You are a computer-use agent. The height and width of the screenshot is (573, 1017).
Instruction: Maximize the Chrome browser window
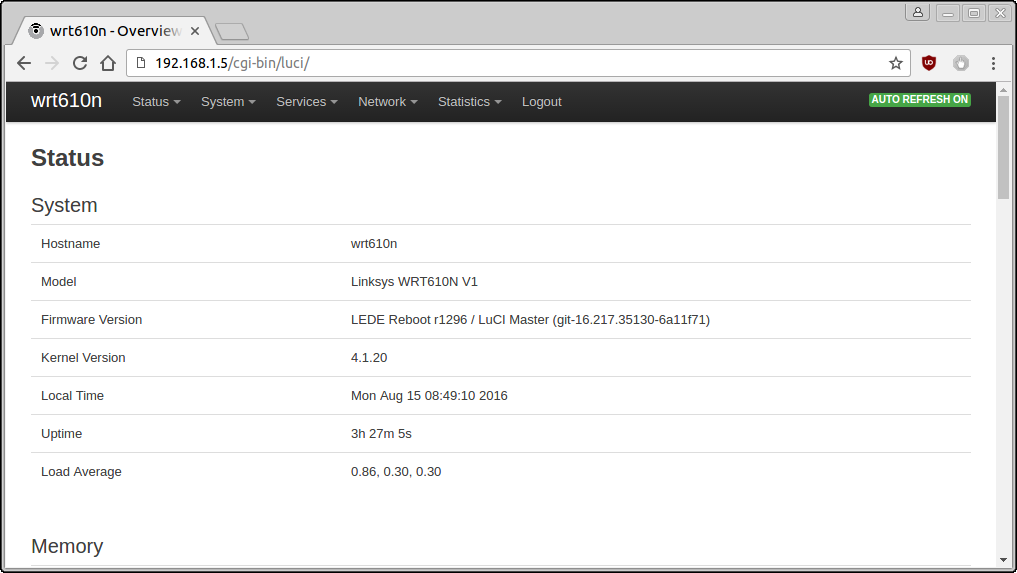point(974,13)
